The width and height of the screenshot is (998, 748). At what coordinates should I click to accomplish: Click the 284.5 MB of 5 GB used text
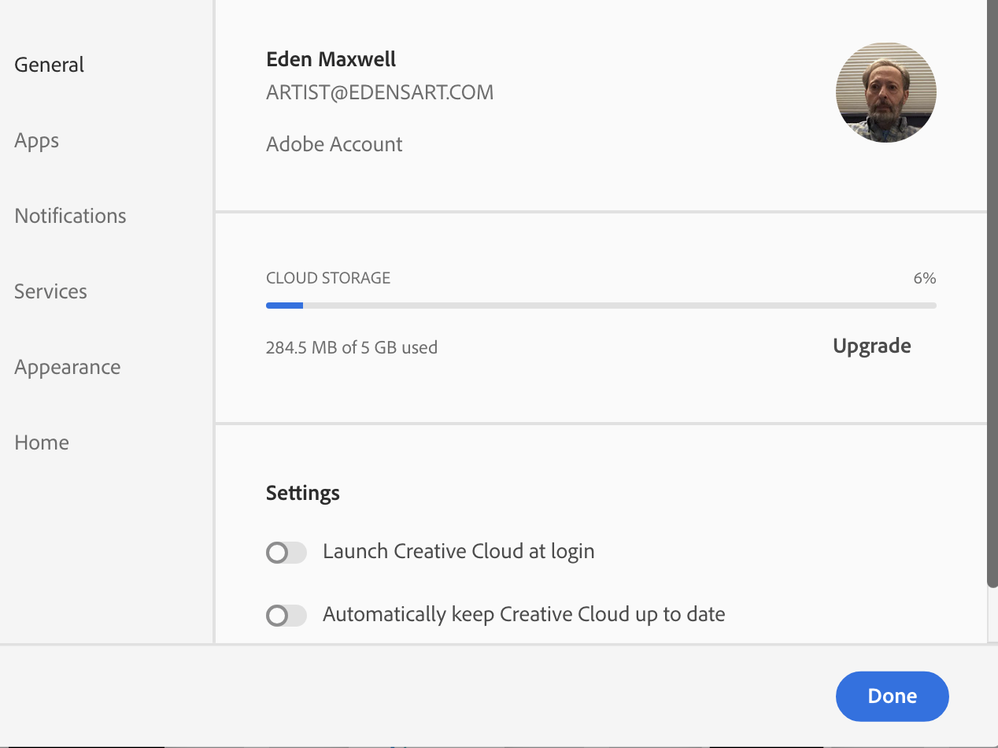(x=351, y=348)
